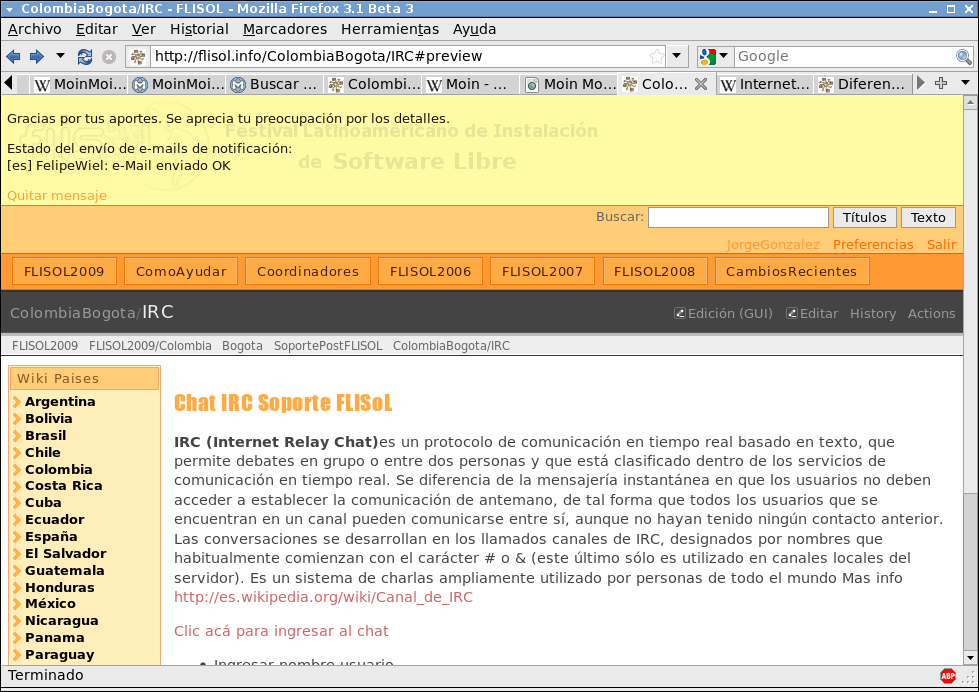The image size is (979, 692).
Task: Bookmark page with the star icon
Action: click(656, 57)
